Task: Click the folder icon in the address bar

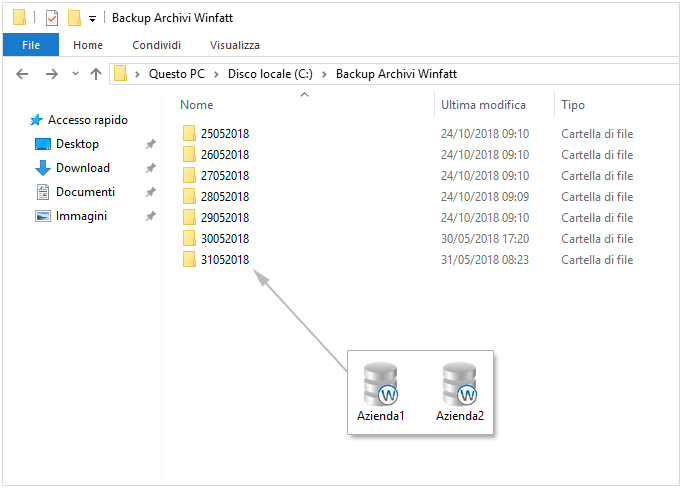Action: 121,73
